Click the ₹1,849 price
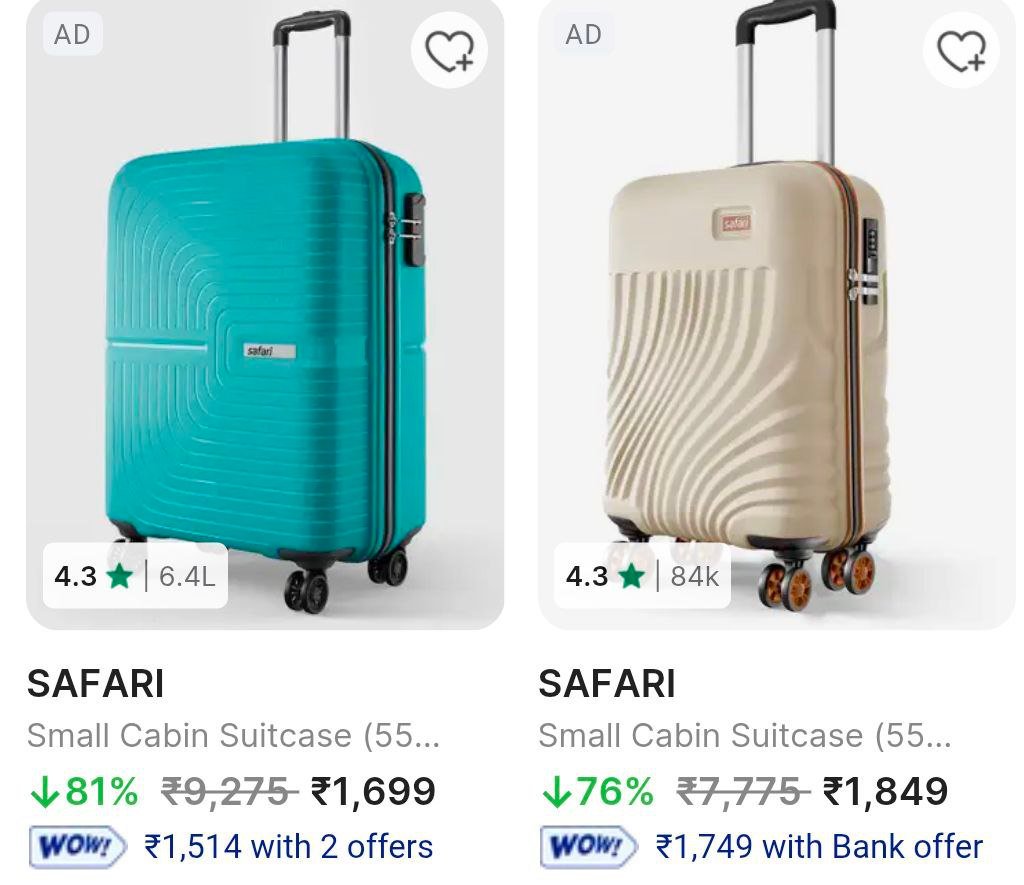The image size is (1024, 885). [x=885, y=792]
